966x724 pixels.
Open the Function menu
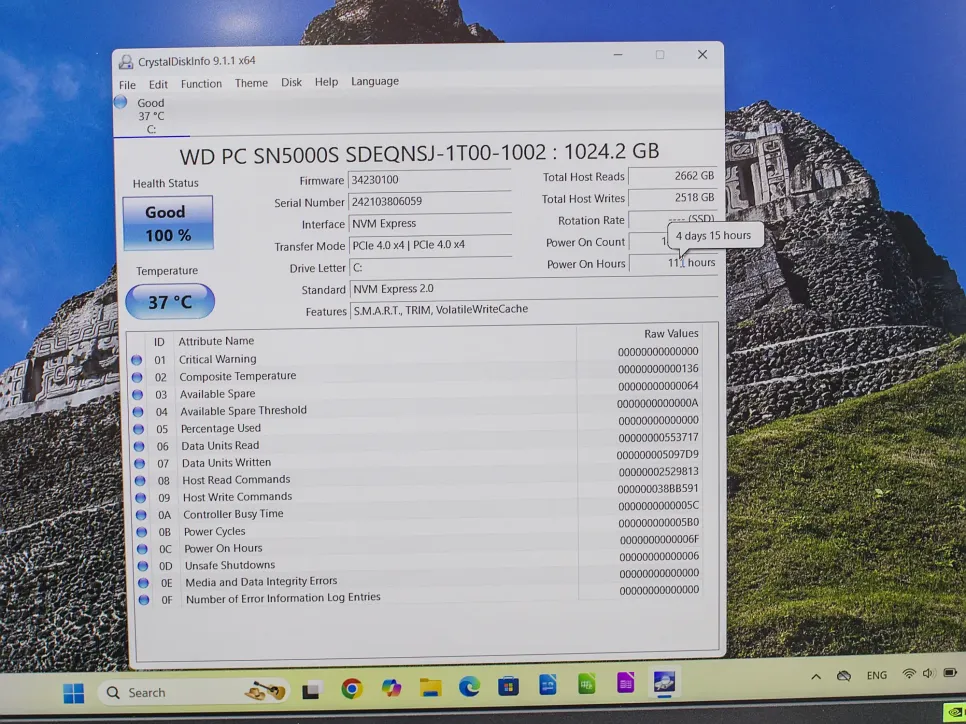(x=201, y=84)
